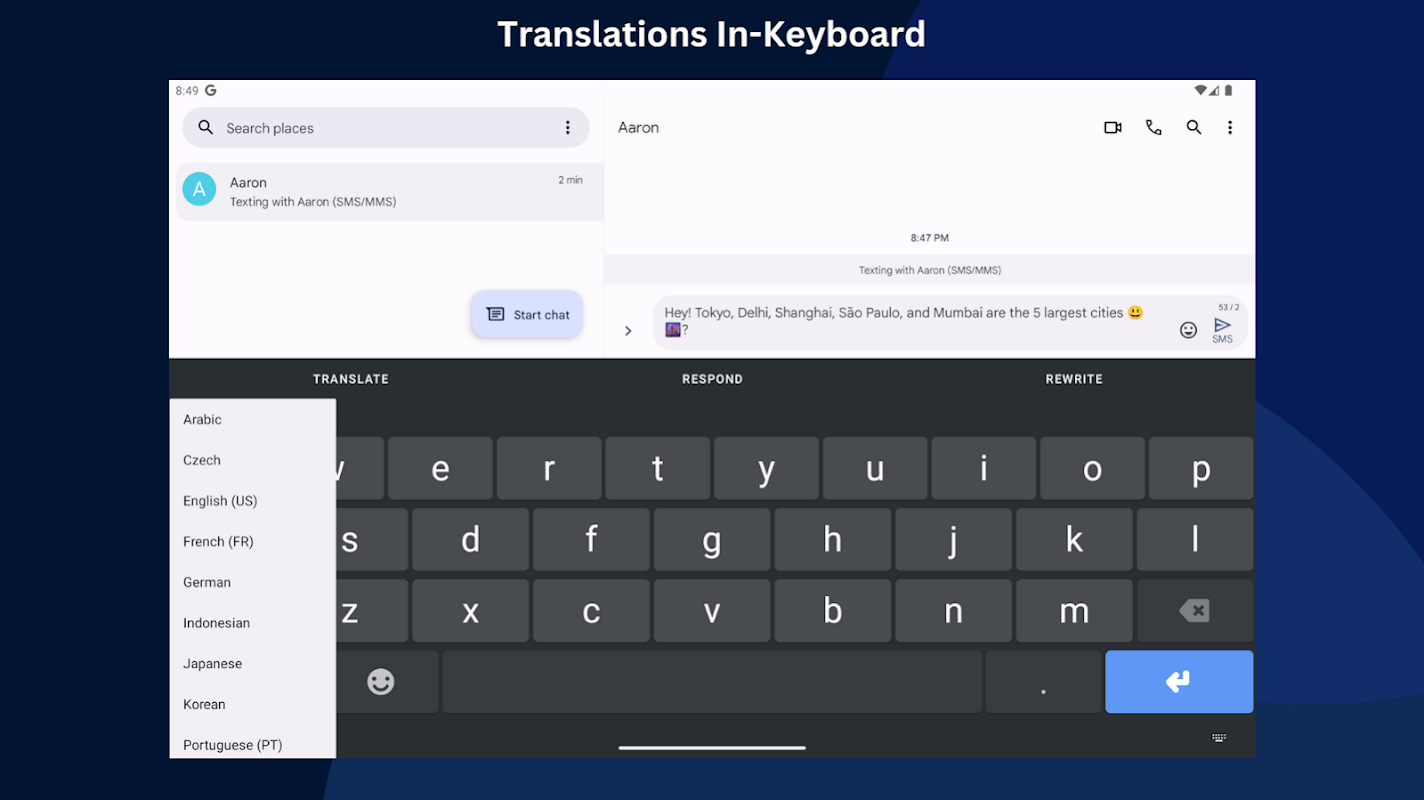
Task: Tap the letter o key
Action: [x=1092, y=468]
